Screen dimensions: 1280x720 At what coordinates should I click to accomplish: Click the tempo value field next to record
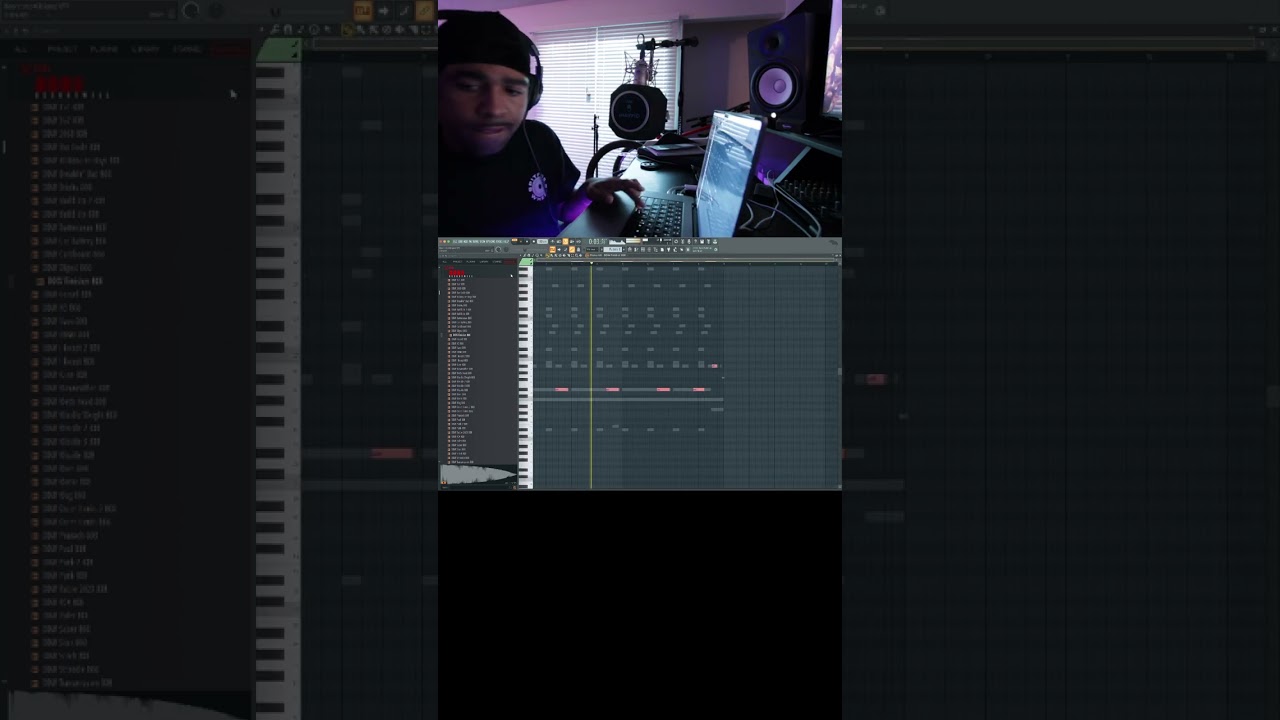(542, 241)
